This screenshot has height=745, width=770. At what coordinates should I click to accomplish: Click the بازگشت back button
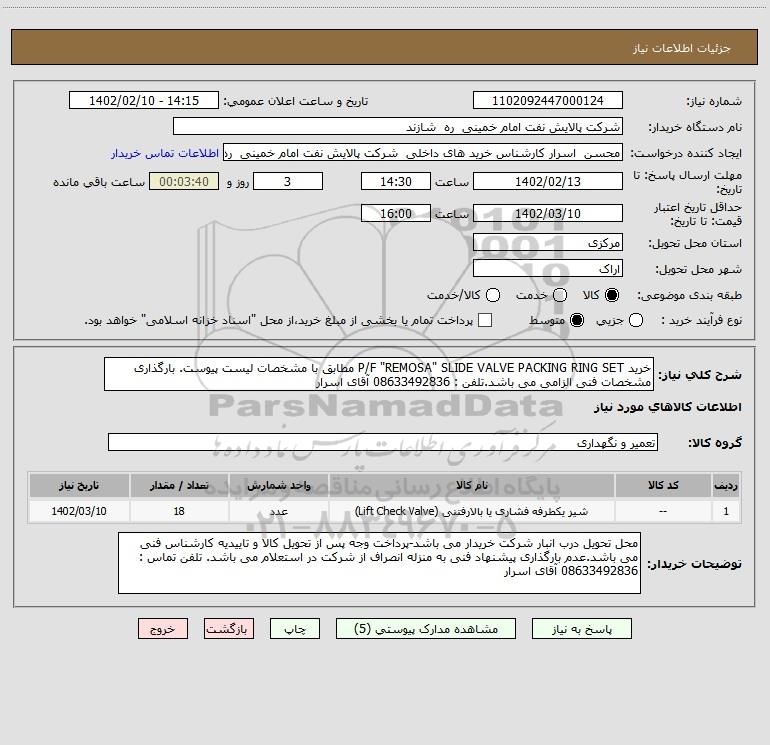(x=229, y=629)
